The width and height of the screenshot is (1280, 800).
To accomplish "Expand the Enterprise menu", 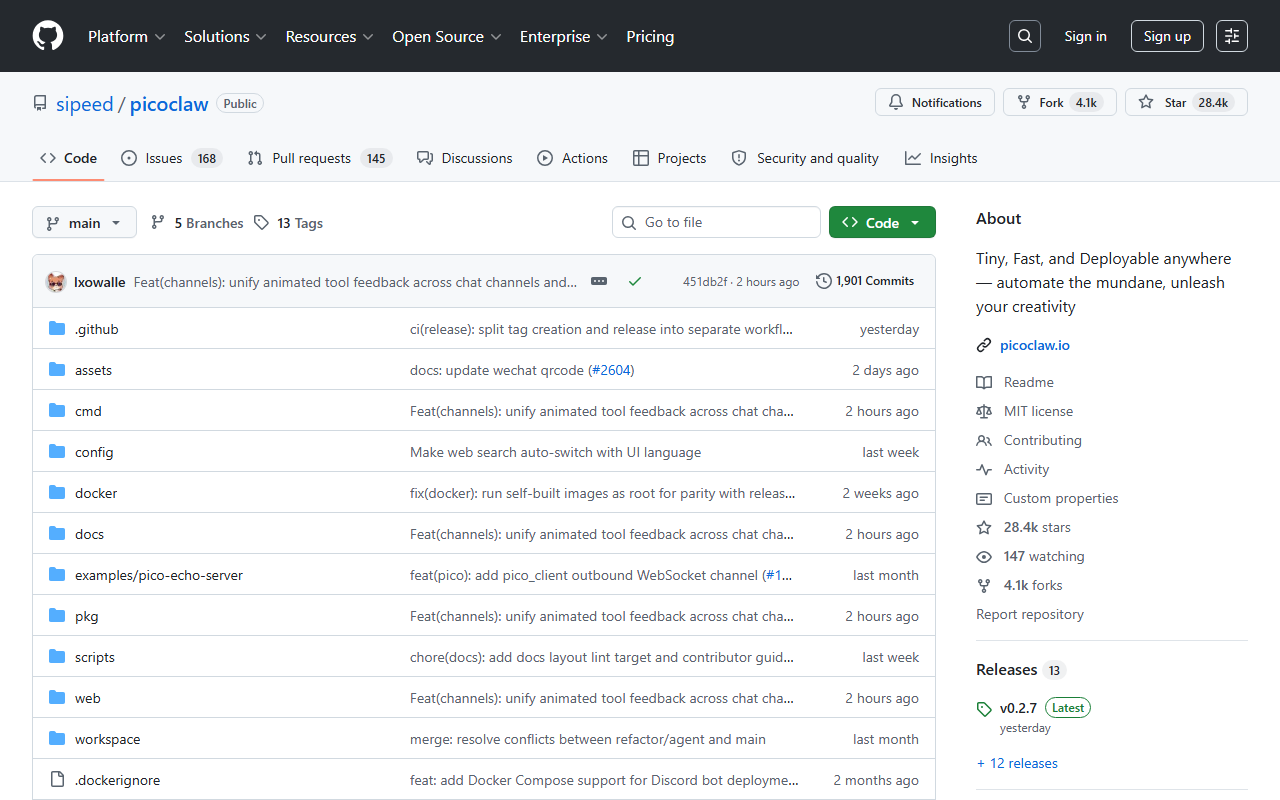I will pos(563,36).
